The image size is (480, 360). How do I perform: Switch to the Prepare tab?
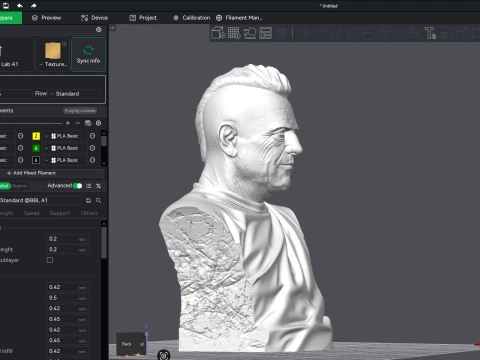[x=11, y=18]
